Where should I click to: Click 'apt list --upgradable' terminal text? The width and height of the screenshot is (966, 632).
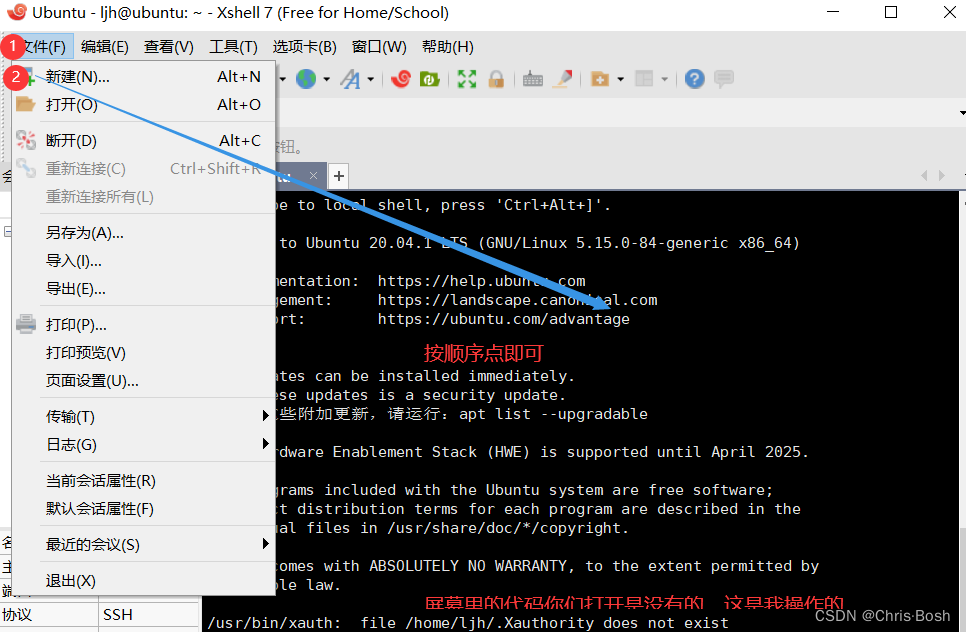pos(553,414)
